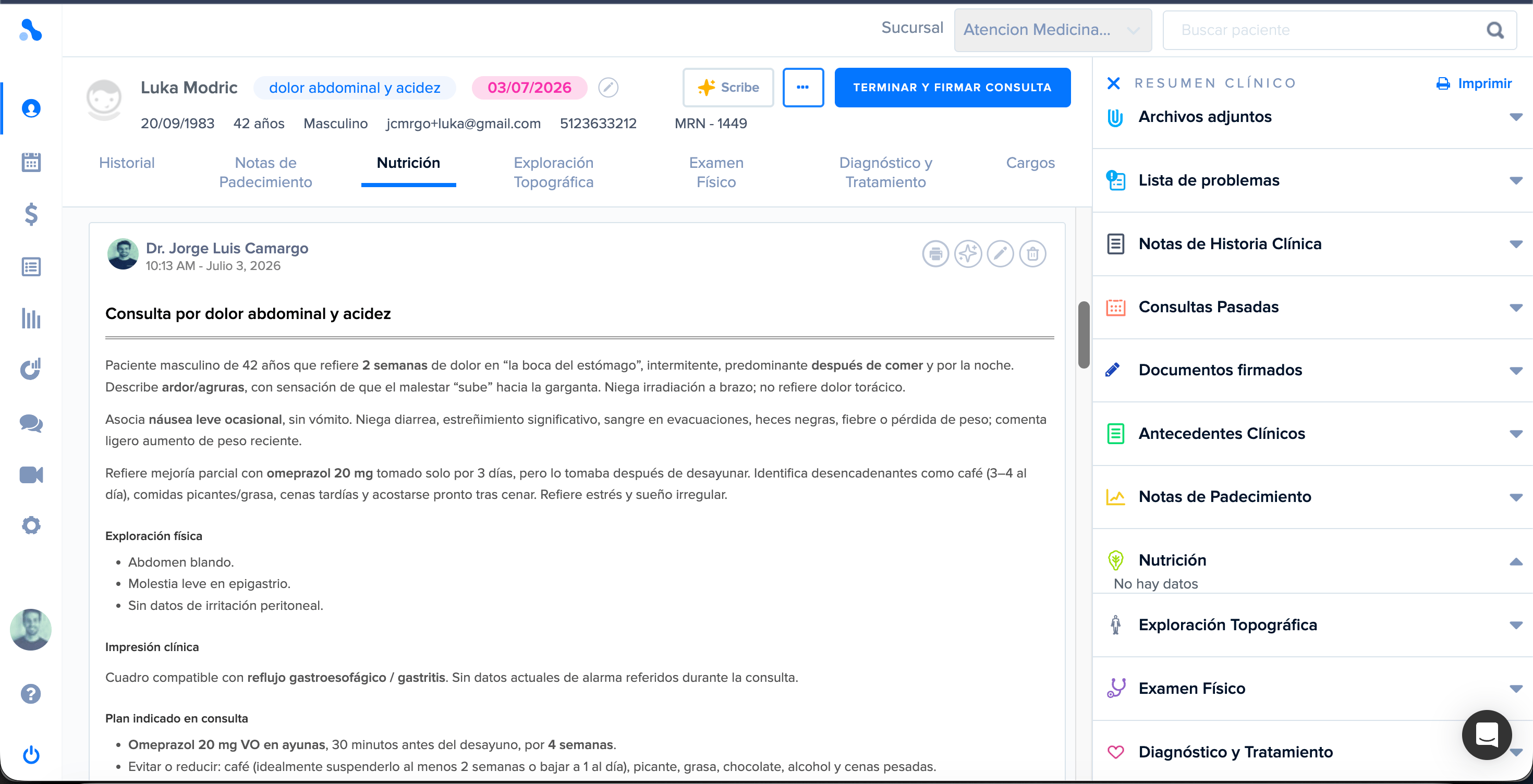Viewport: 1533px width, 784px height.
Task: Expand Exploración Topográfica summary section
Action: click(x=1516, y=625)
